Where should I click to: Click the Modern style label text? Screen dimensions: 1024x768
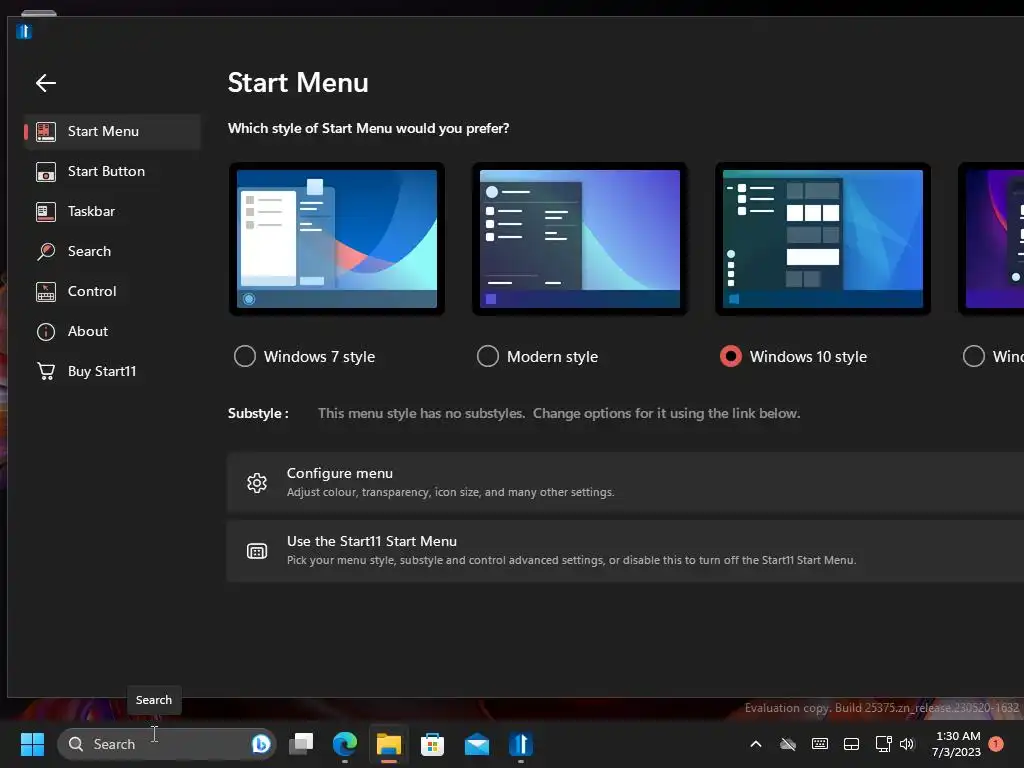pyautogui.click(x=552, y=357)
